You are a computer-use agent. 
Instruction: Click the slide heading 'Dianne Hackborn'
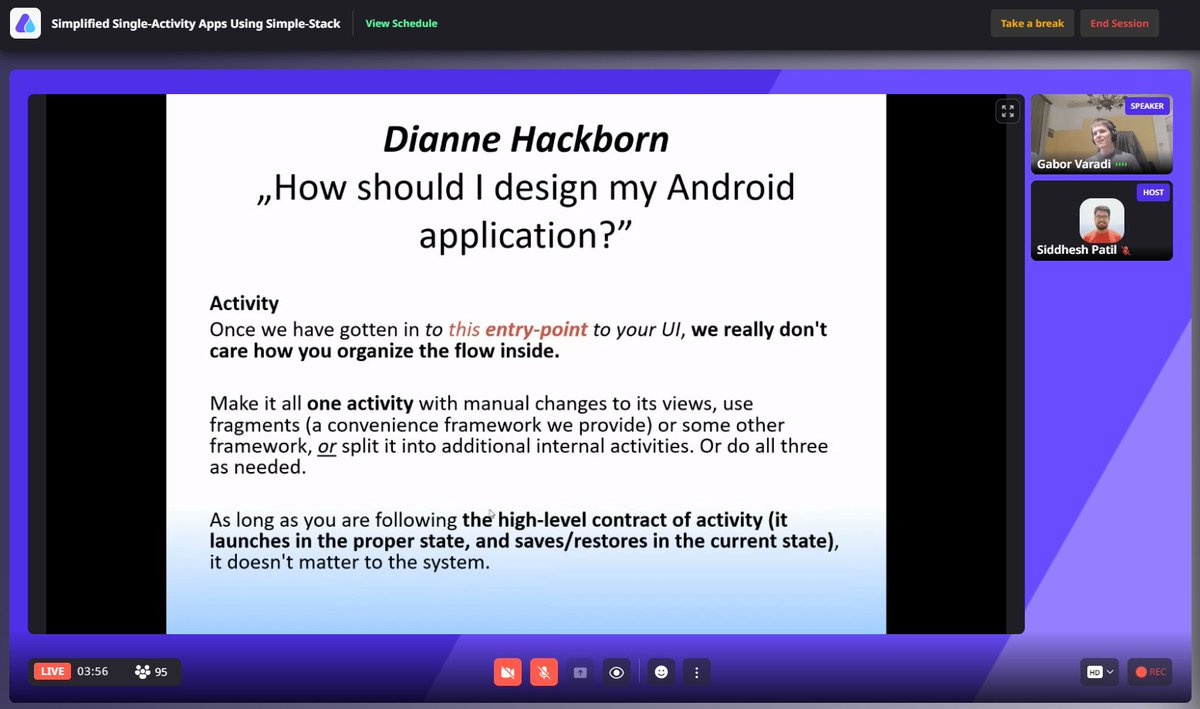point(526,139)
